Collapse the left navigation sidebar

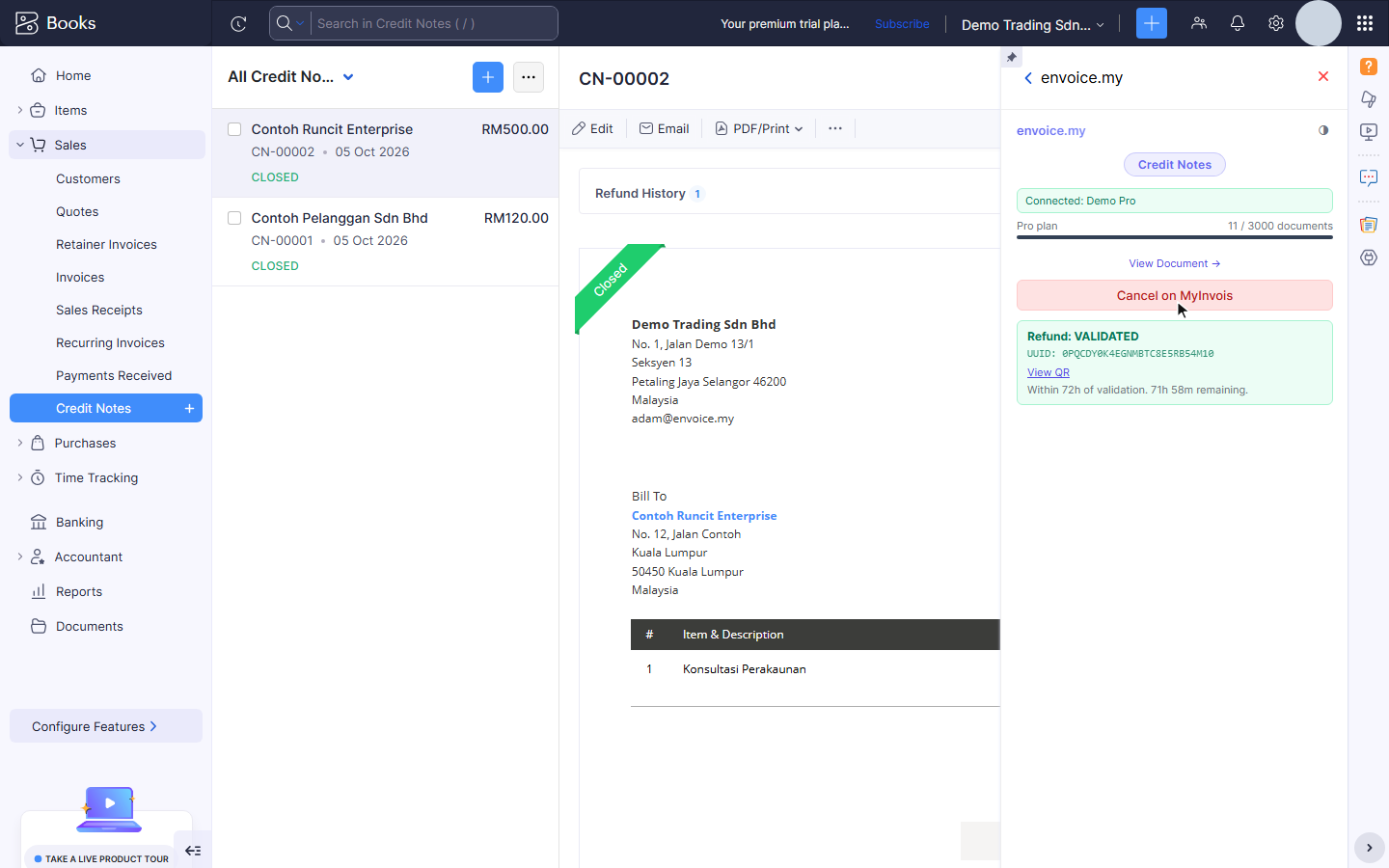pos(193,851)
